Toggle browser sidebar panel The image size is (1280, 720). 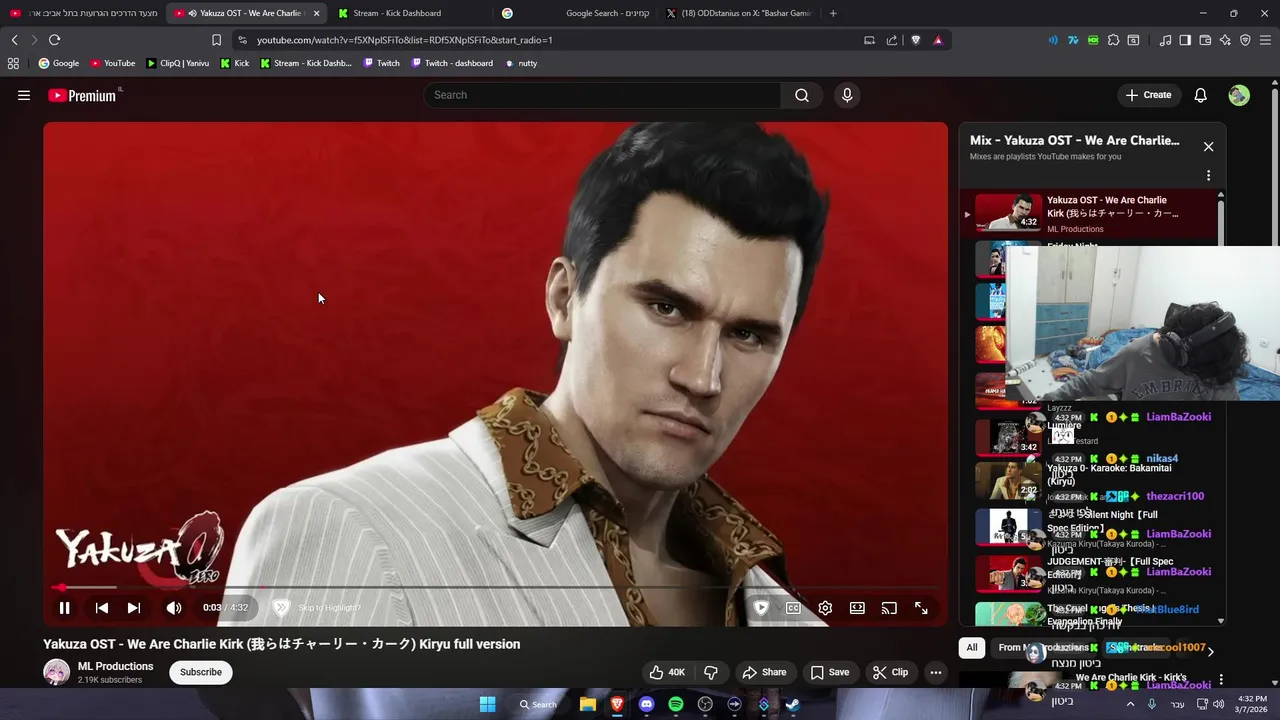coord(1185,40)
